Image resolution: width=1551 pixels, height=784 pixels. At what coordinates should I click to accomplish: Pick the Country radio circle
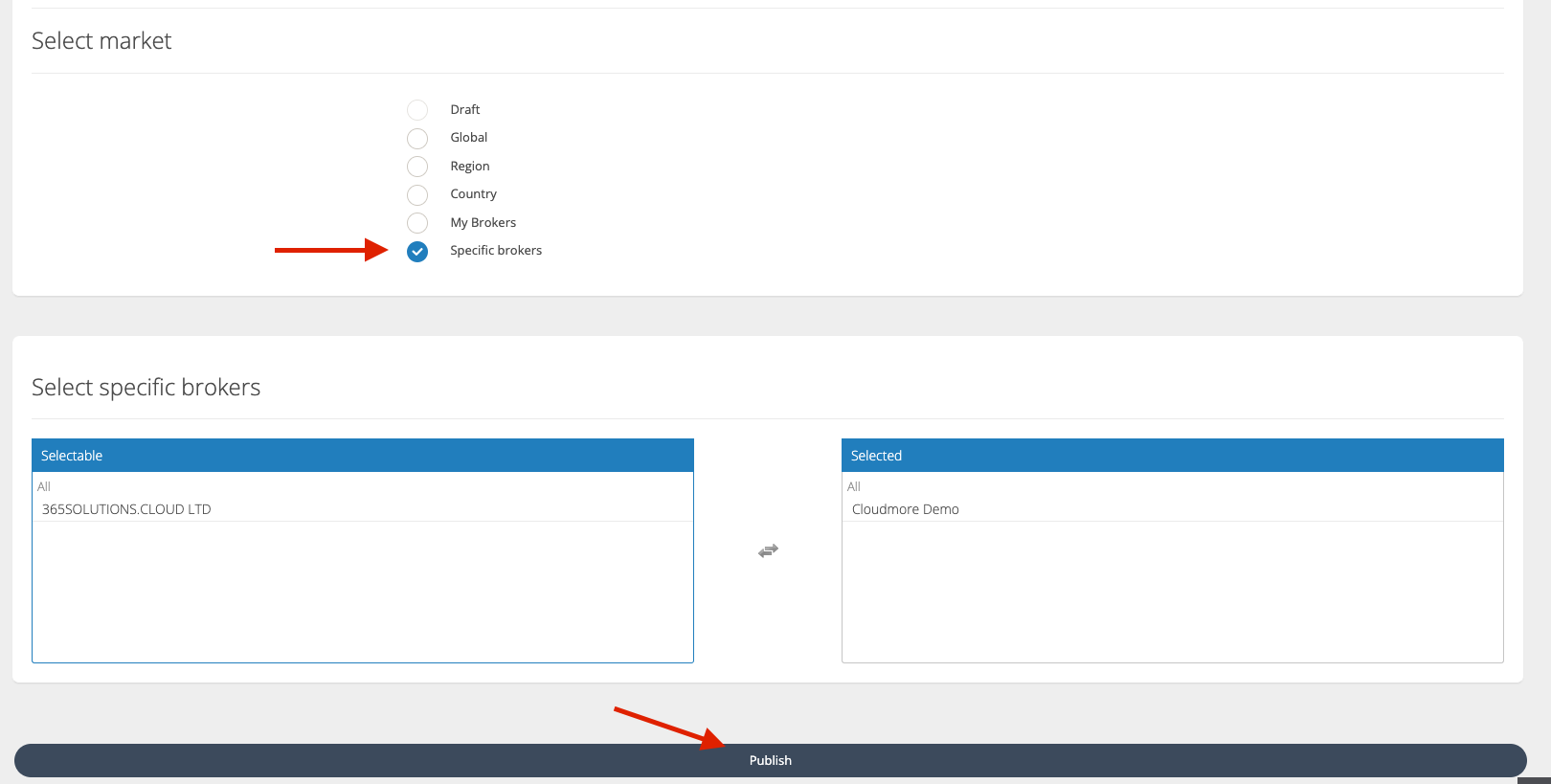coord(417,194)
